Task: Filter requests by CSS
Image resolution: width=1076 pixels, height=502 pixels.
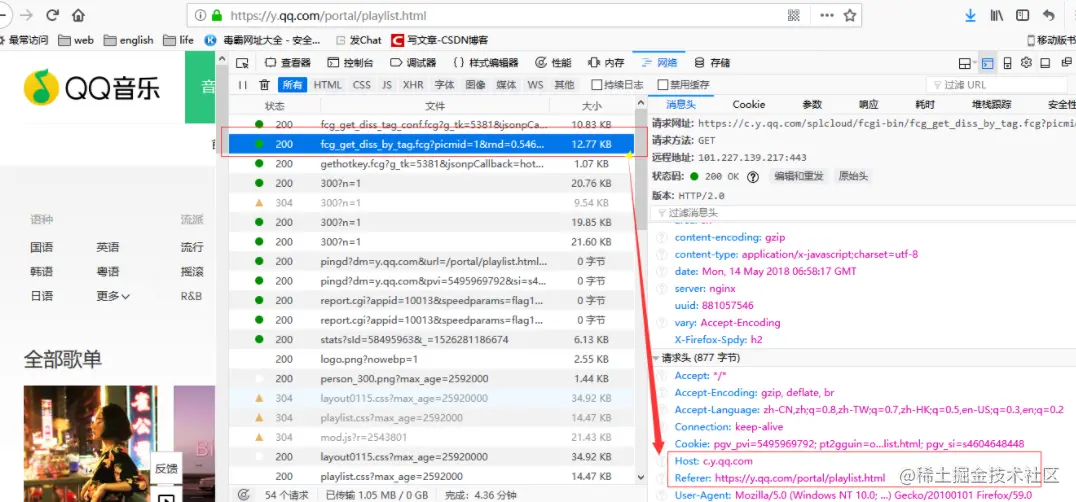Action: click(x=362, y=85)
